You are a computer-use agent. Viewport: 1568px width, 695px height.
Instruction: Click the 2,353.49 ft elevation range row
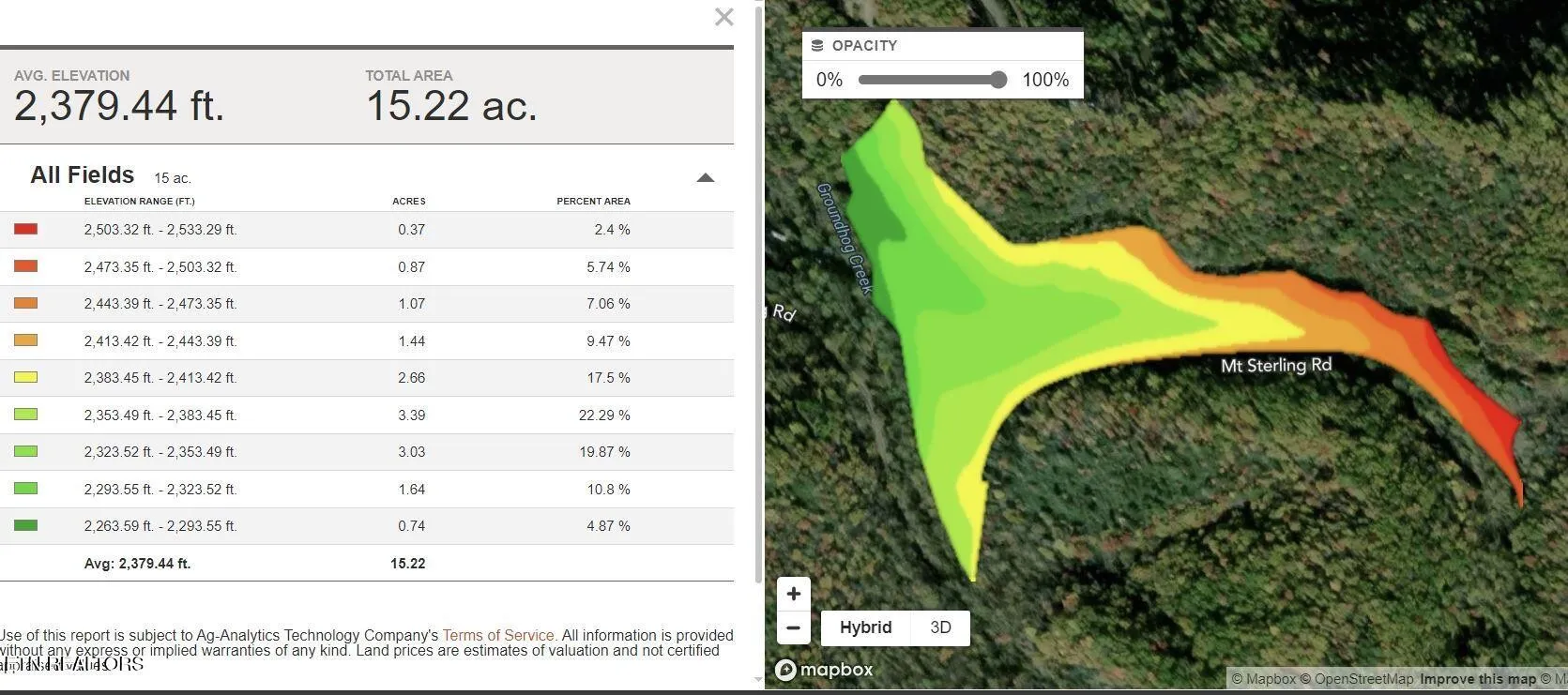point(160,415)
